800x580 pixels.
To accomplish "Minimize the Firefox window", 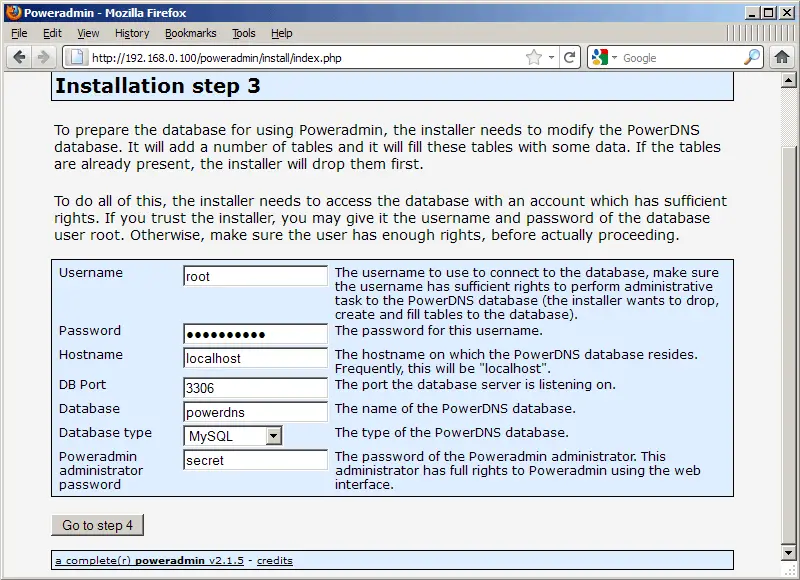I will pyautogui.click(x=752, y=13).
